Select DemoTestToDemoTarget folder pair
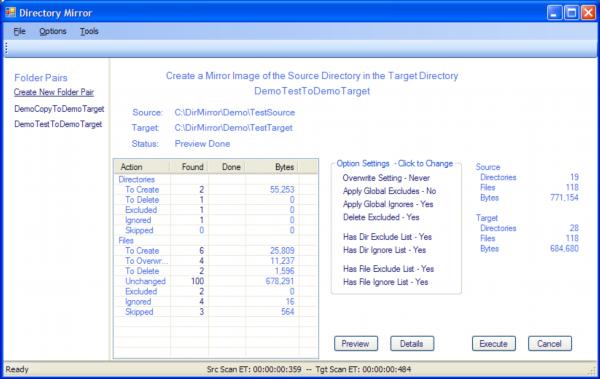Screen dimensions: 600x379 tap(58, 124)
